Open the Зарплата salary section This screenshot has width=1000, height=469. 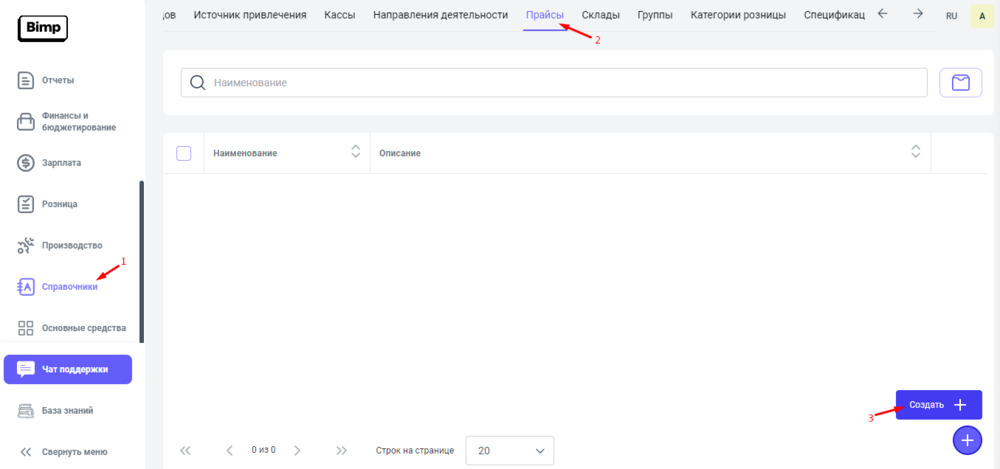tap(61, 162)
